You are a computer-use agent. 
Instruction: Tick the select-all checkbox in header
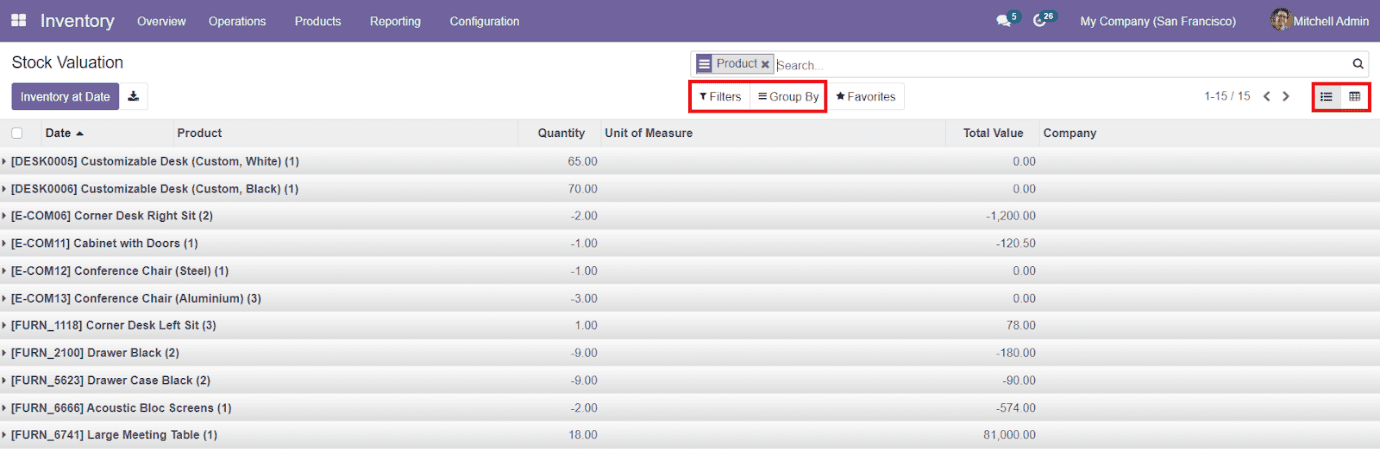(17, 133)
